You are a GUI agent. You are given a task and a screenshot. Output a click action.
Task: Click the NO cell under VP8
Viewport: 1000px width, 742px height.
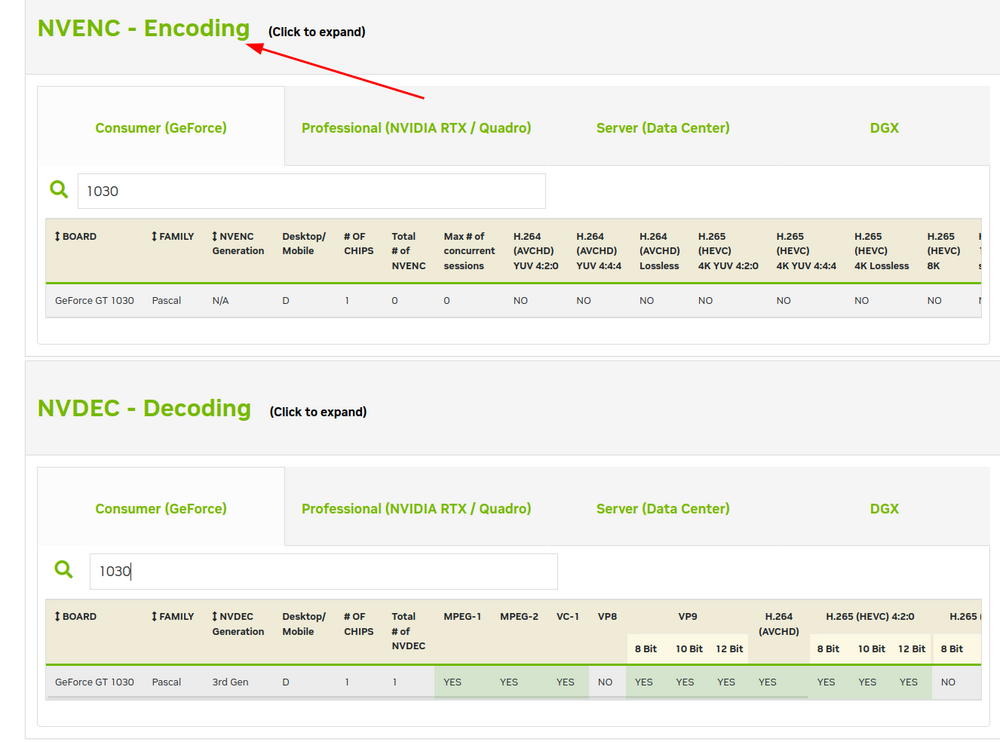click(605, 682)
